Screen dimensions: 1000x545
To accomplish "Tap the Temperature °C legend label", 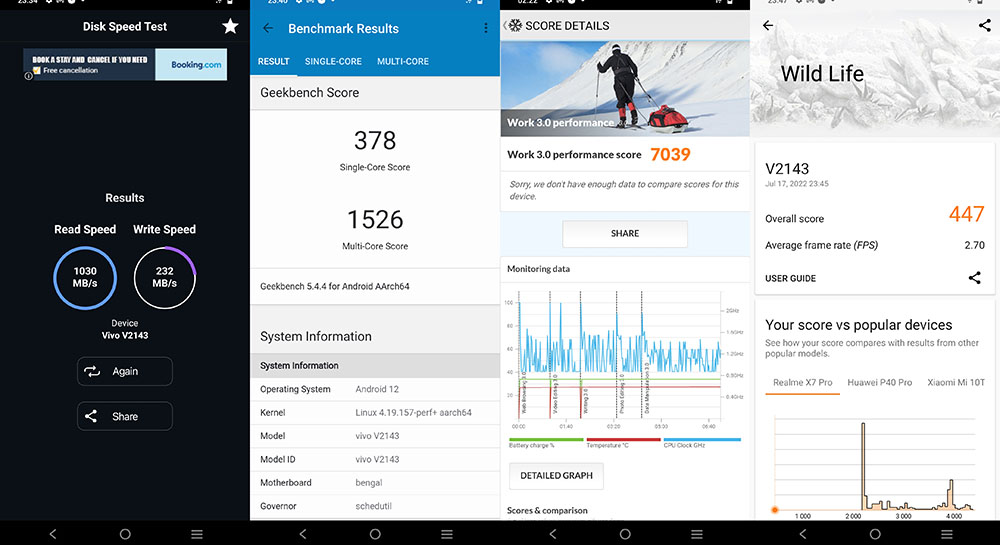I will (607, 445).
